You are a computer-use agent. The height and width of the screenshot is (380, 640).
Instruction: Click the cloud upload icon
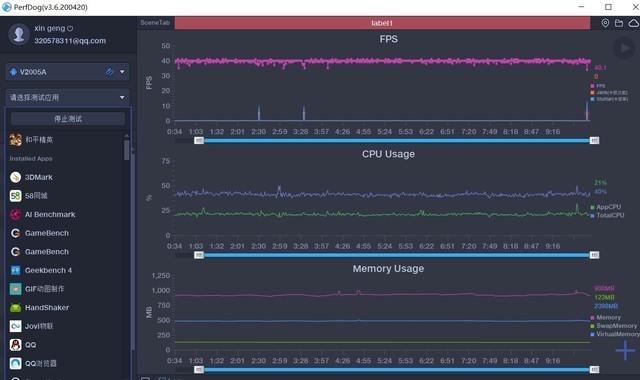[633, 23]
